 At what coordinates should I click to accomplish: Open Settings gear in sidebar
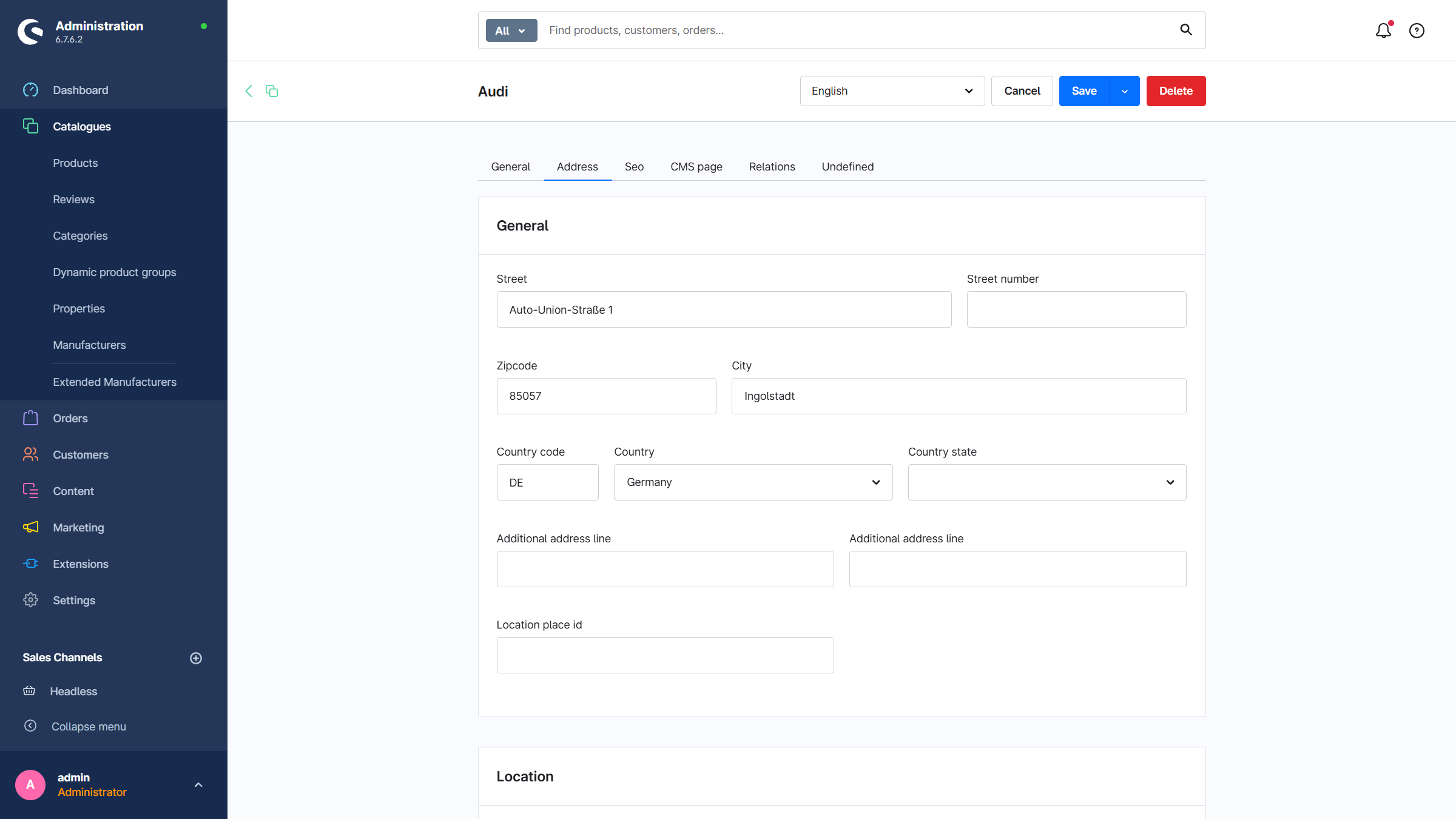[73, 601]
